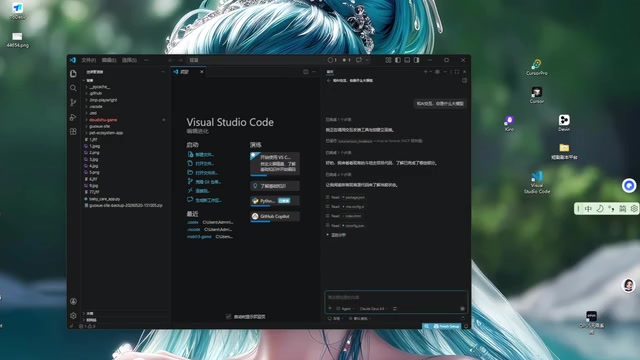Open chat panel settings gear
Image resolution: width=640 pixels, height=360 pixels.
pyautogui.click(x=437, y=72)
